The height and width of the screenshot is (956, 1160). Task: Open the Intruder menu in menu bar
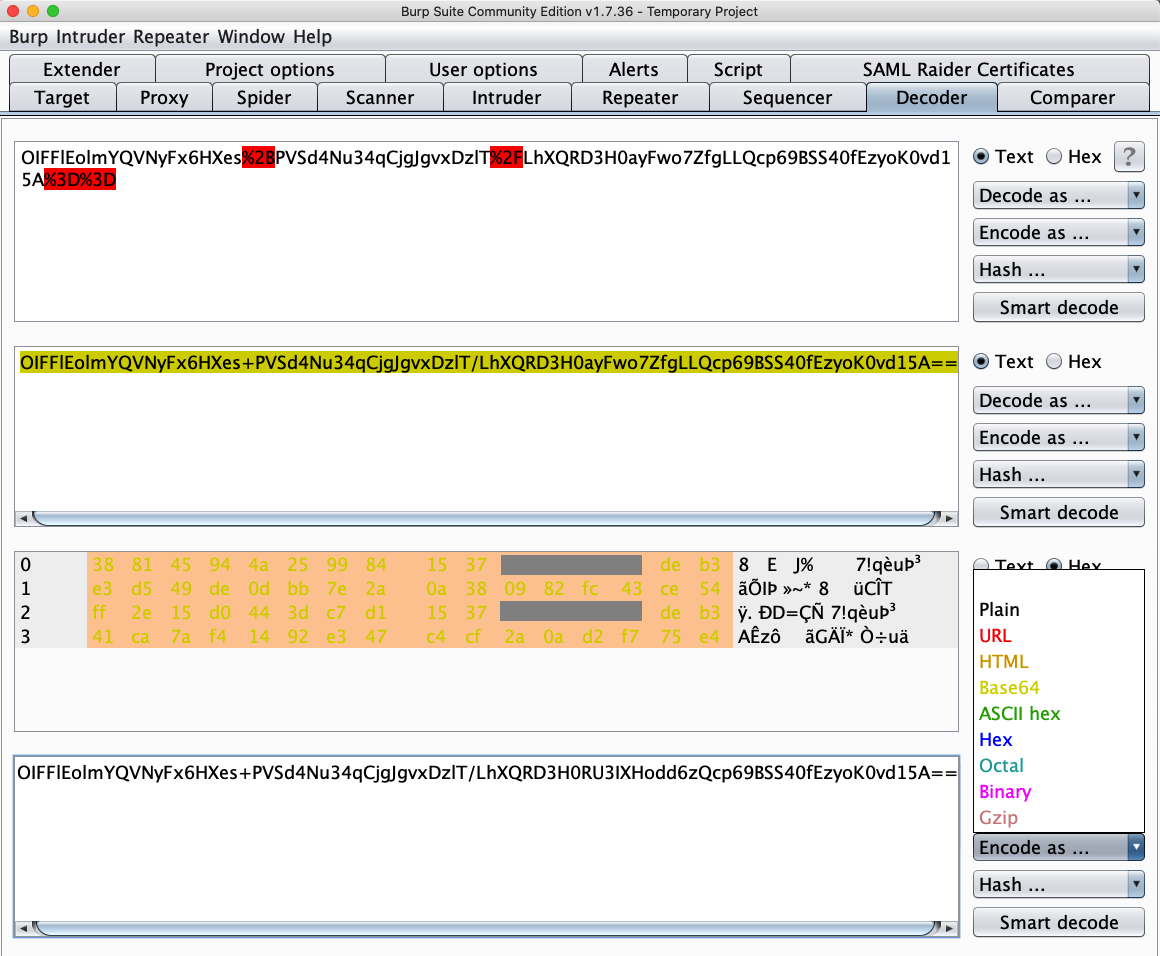[91, 37]
